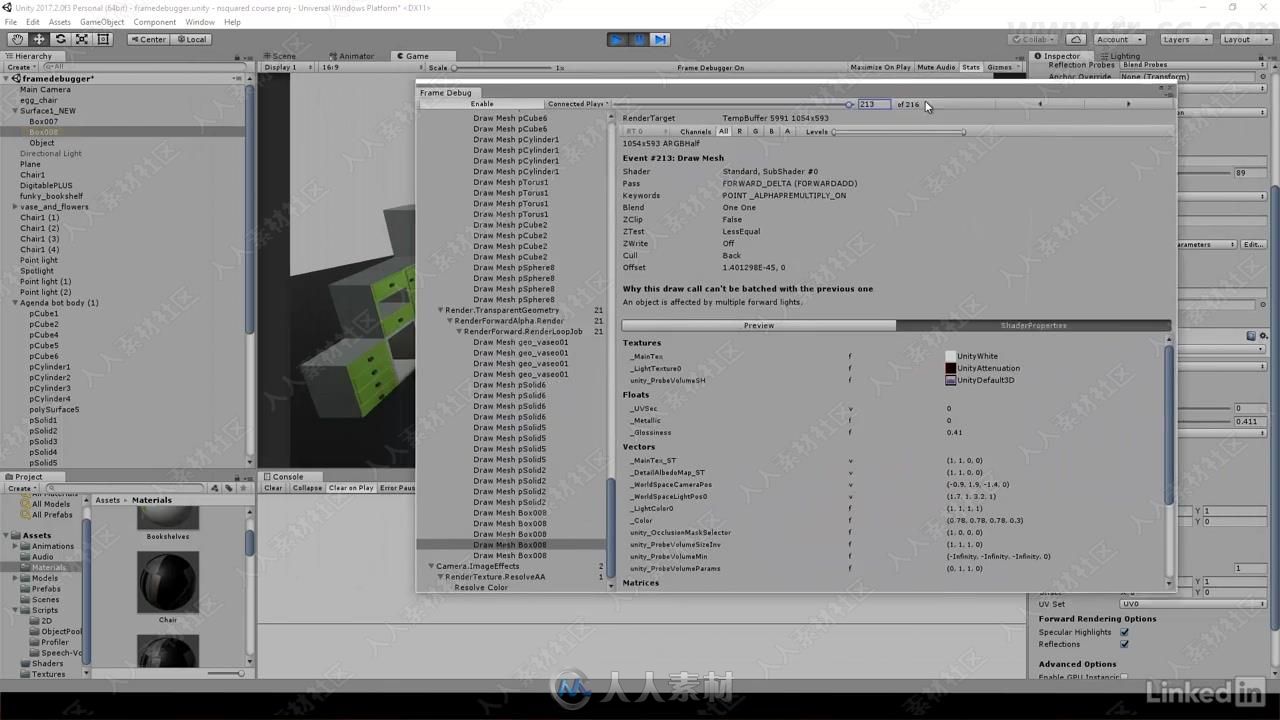
Task: Toggle Local coordinate button
Action: tap(190, 39)
